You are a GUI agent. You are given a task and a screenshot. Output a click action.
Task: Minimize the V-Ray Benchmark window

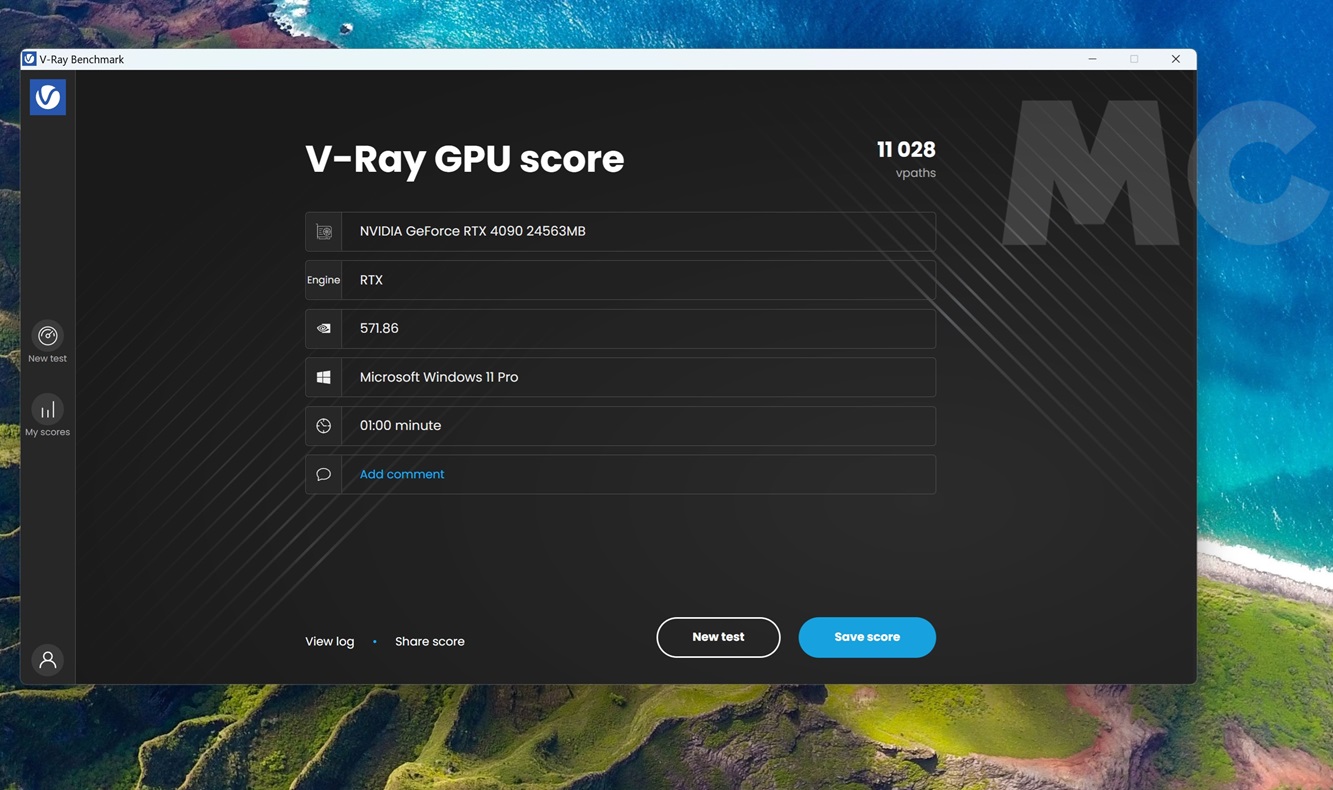pyautogui.click(x=1092, y=59)
